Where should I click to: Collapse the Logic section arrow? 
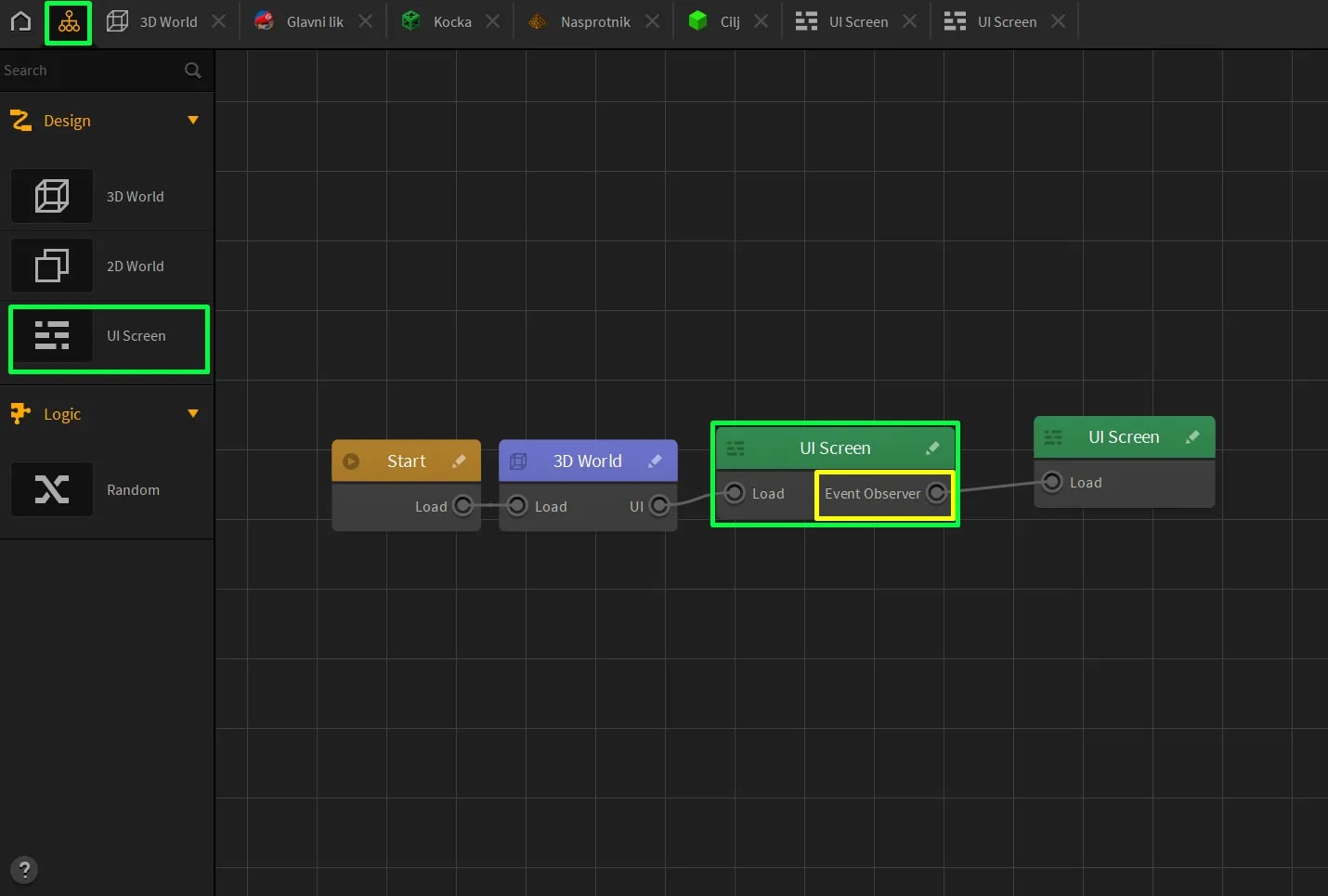pos(193,414)
